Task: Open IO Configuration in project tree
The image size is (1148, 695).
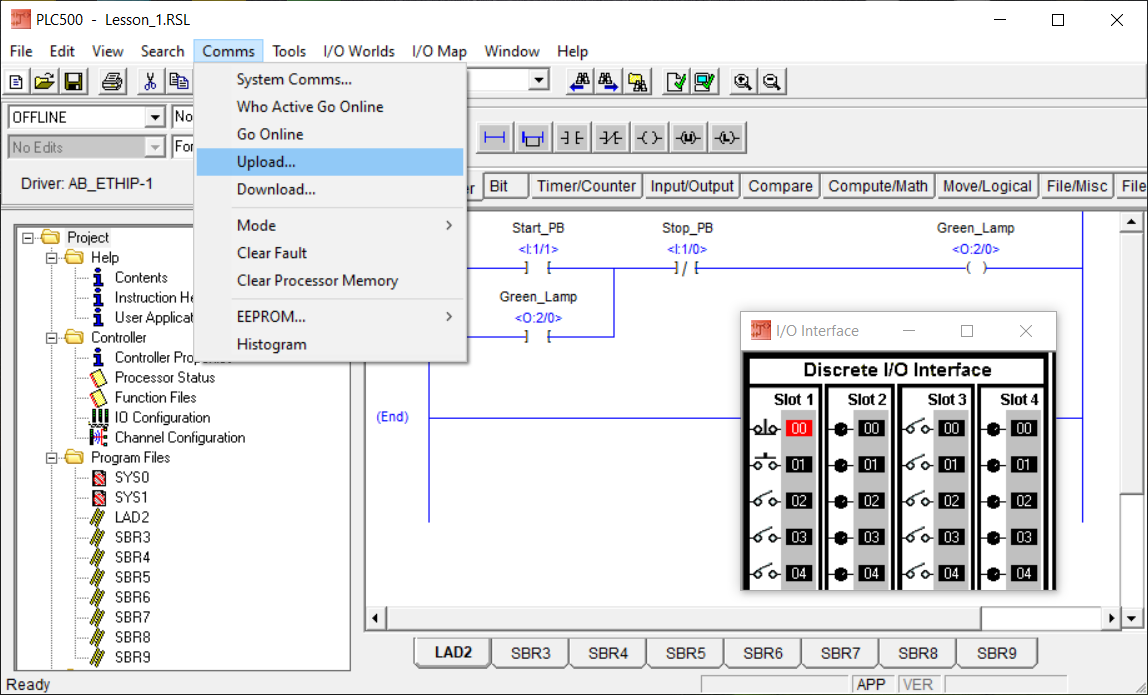Action: click(x=162, y=417)
